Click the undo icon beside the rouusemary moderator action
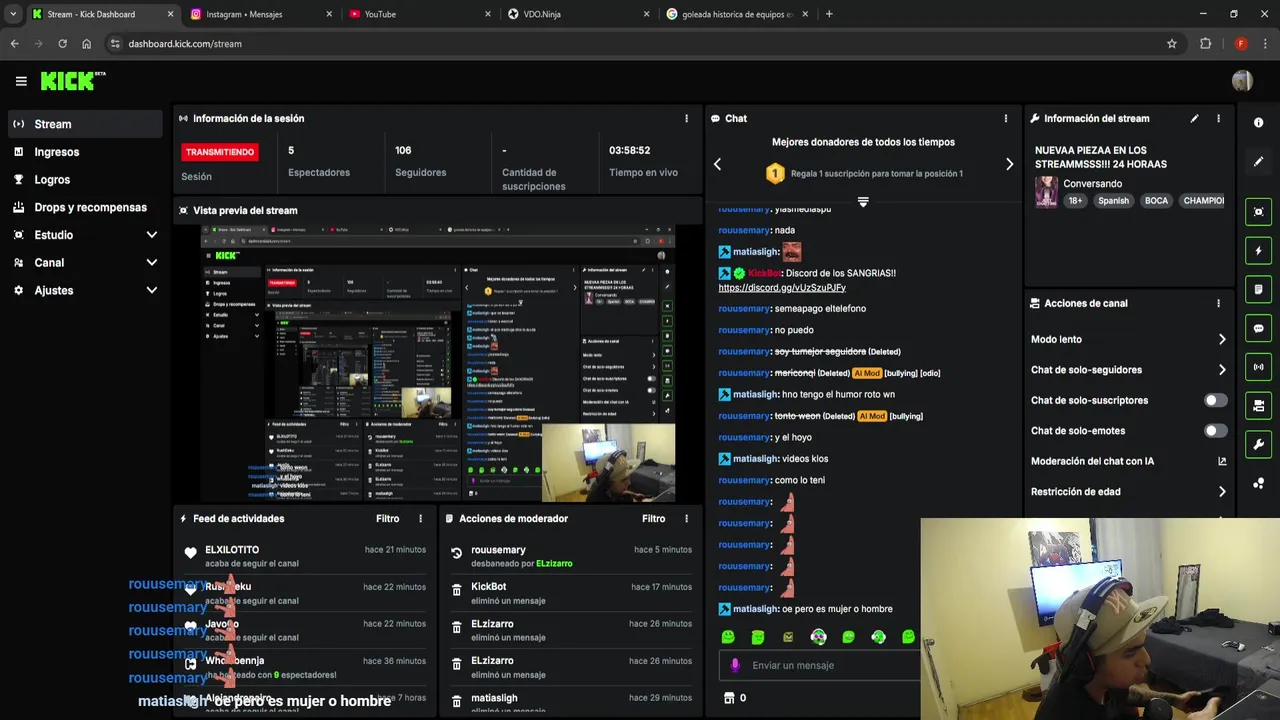This screenshot has height=720, width=1280. click(x=456, y=553)
